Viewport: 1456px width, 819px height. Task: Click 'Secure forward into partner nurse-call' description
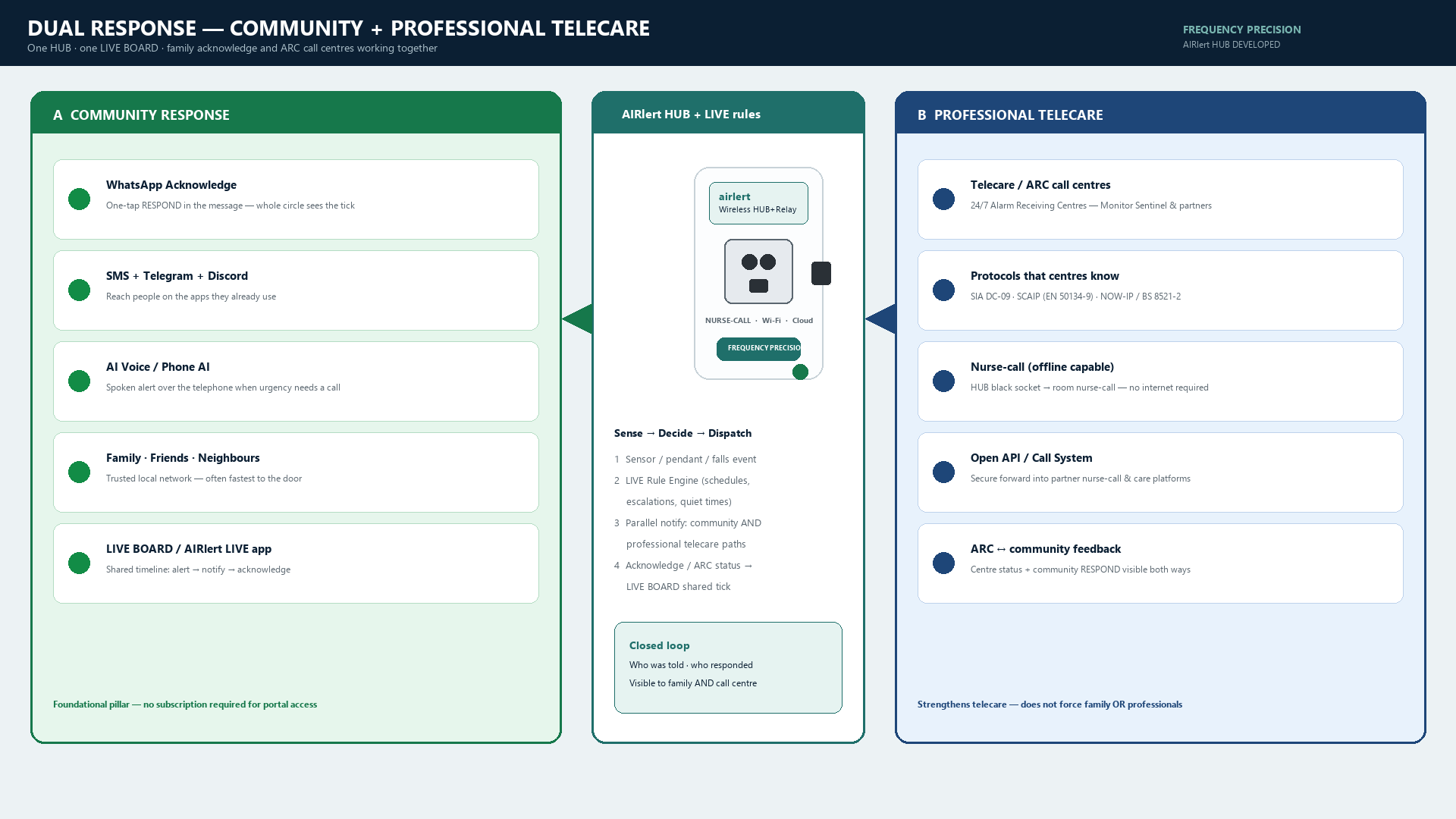coord(1080,479)
